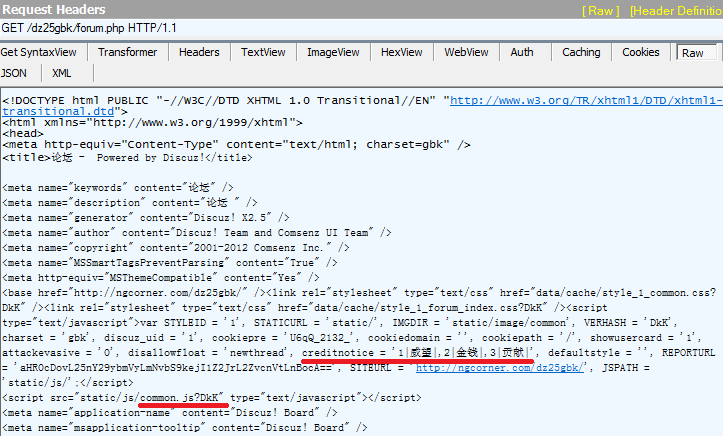This screenshot has height=436, width=723.
Task: Click the MSSmartTagsPreventParsing meta line
Action: coord(170,263)
